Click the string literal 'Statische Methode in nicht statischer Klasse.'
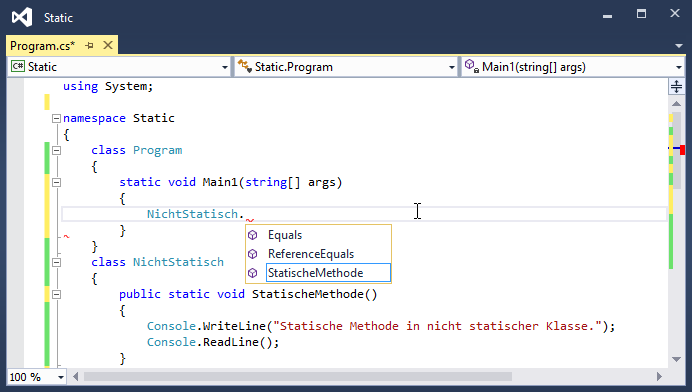Screen dimensions: 692x392 tap(437, 326)
